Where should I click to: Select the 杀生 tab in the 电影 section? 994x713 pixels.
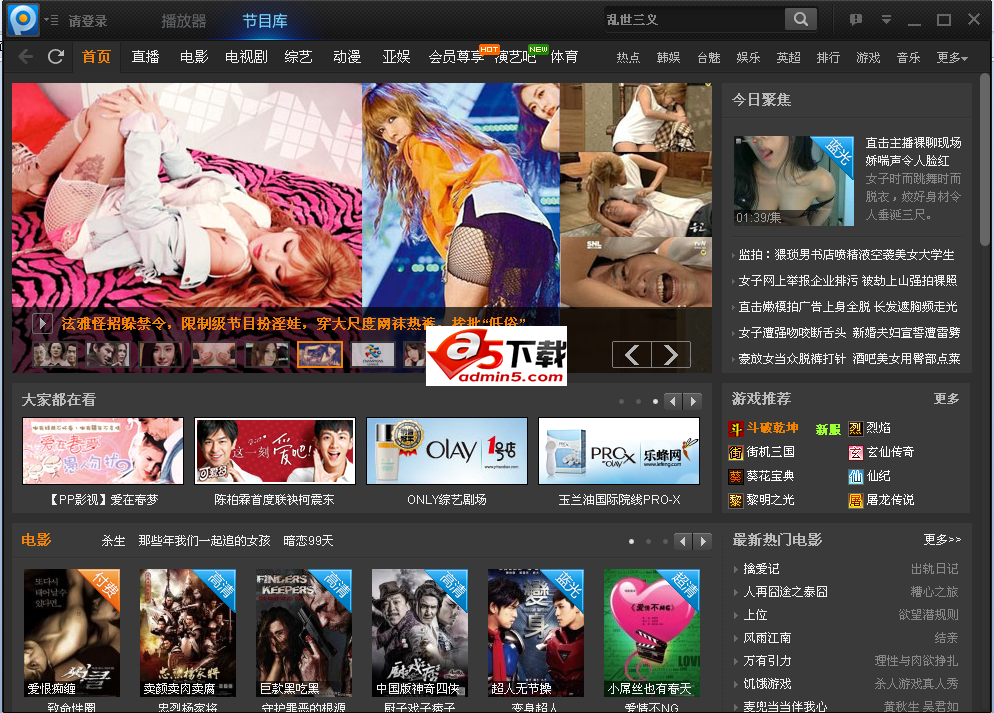(x=112, y=539)
